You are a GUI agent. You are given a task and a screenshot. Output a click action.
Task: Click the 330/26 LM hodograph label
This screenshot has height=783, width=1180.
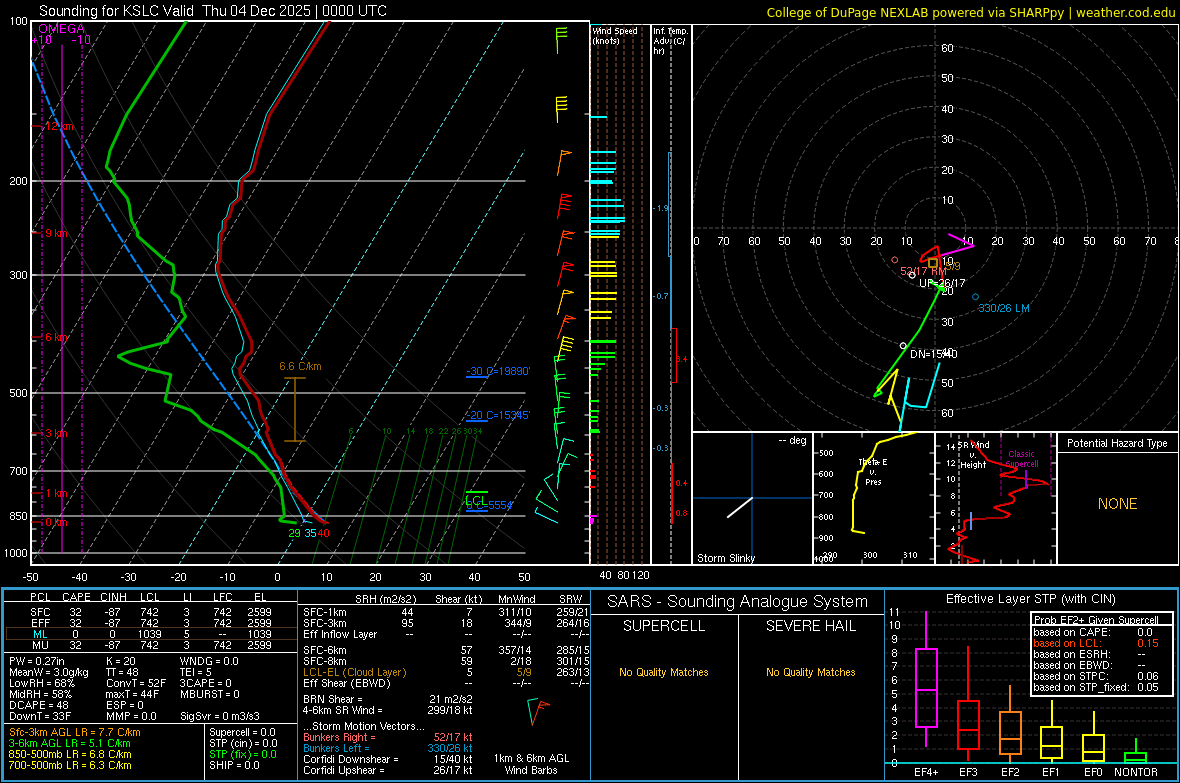(1004, 308)
